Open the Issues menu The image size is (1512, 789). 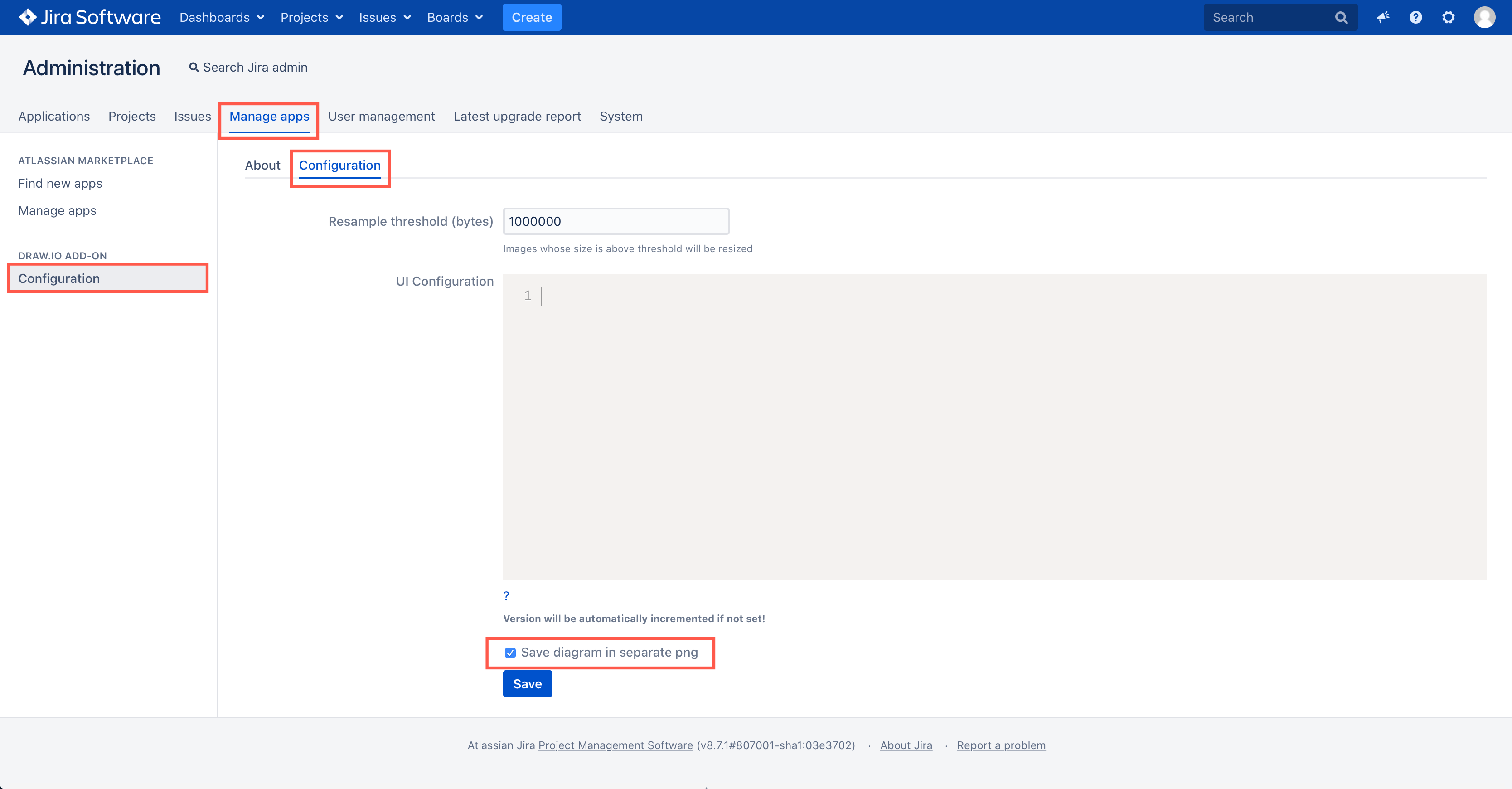[x=385, y=17]
